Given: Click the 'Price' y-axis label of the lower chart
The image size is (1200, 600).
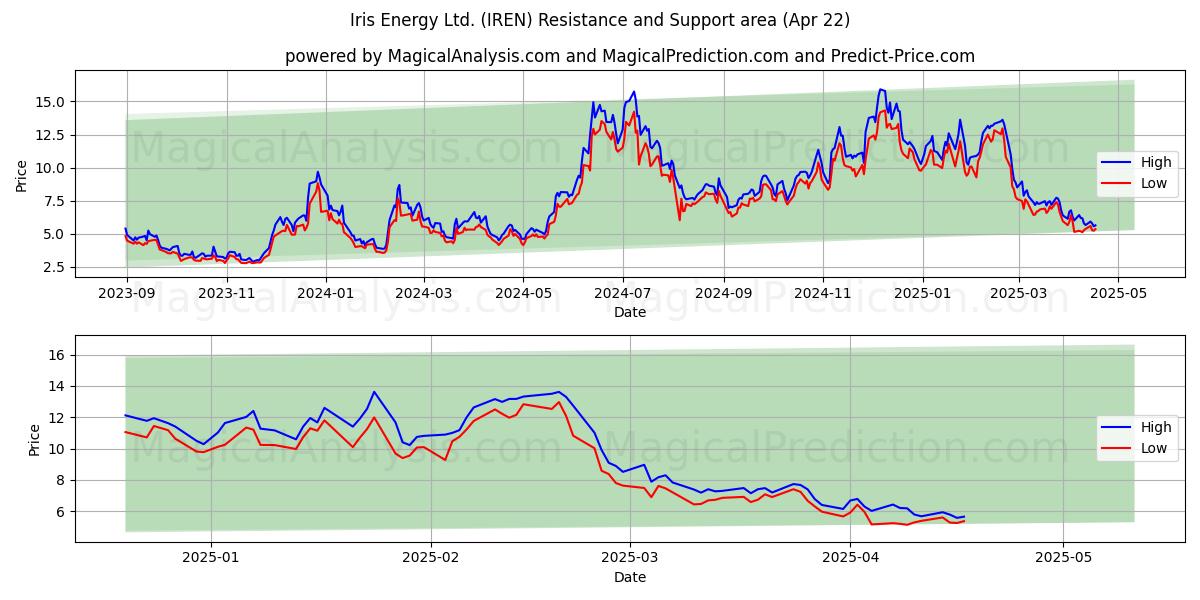Looking at the screenshot, I should coord(35,440).
